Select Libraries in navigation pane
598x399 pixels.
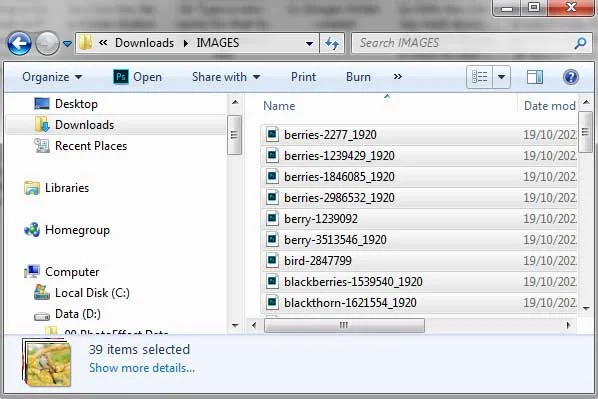pyautogui.click(x=67, y=188)
